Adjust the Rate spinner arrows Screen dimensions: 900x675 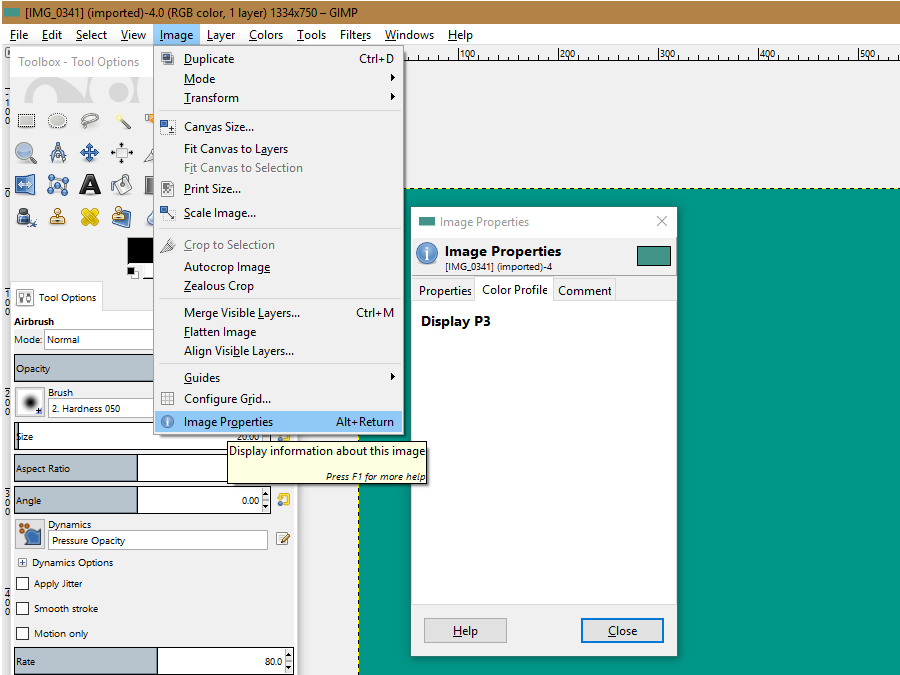pos(289,661)
